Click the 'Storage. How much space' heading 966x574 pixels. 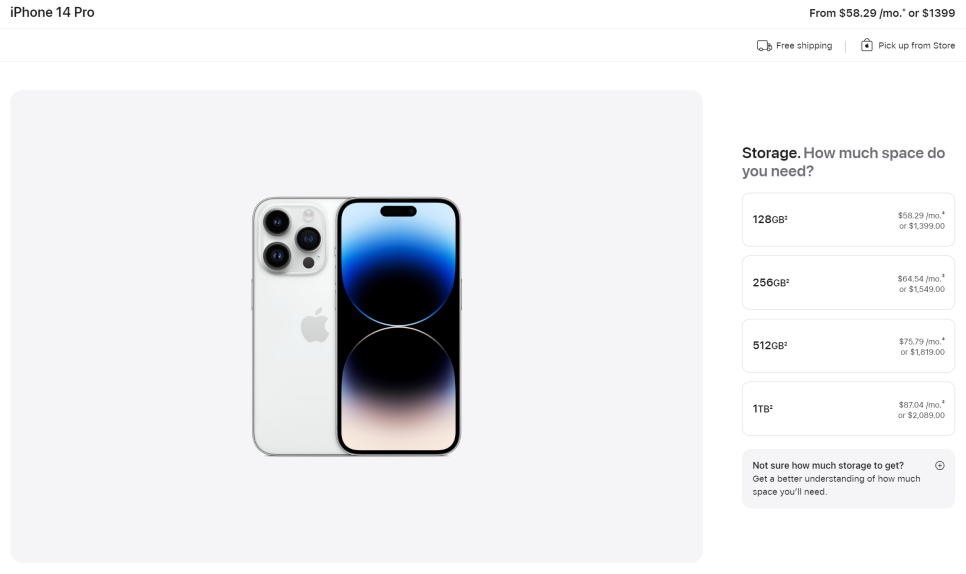click(843, 161)
